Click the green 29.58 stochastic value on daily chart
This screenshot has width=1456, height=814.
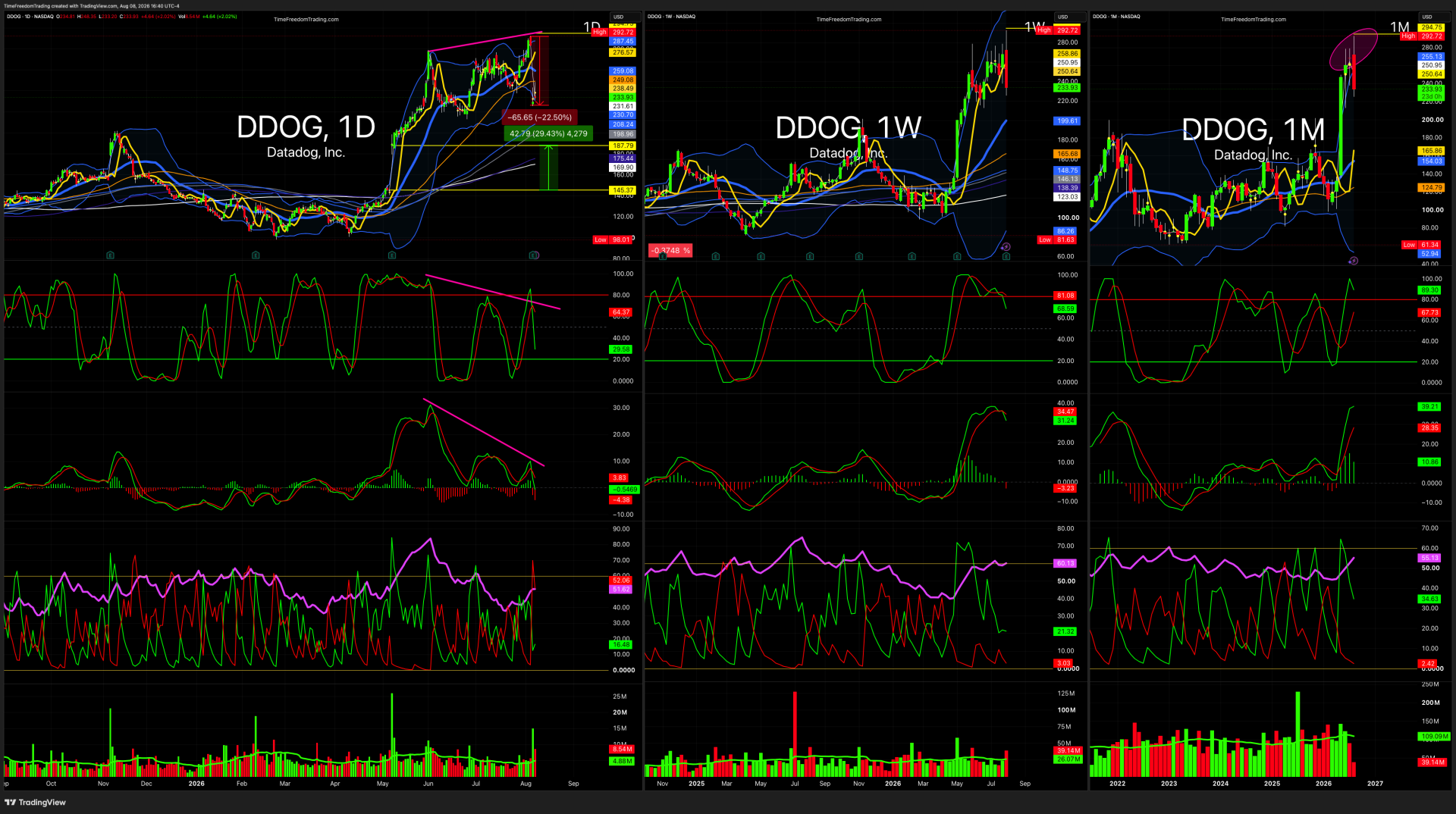[621, 349]
